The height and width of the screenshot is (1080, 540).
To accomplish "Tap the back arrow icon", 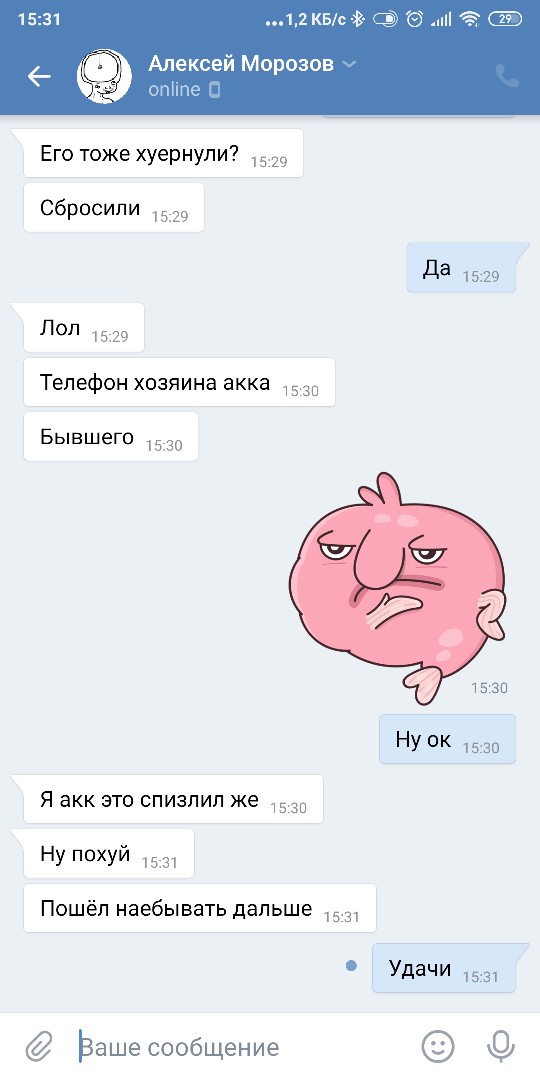I will [39, 76].
